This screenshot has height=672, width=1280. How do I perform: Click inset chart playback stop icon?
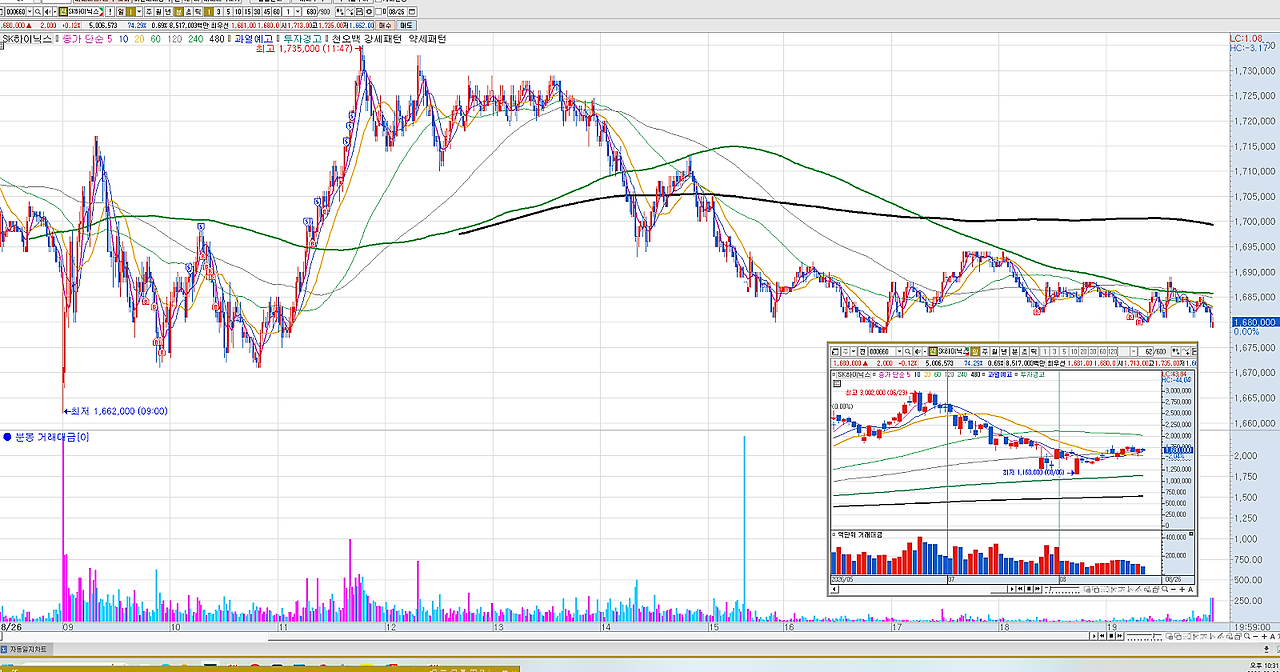[1028, 589]
